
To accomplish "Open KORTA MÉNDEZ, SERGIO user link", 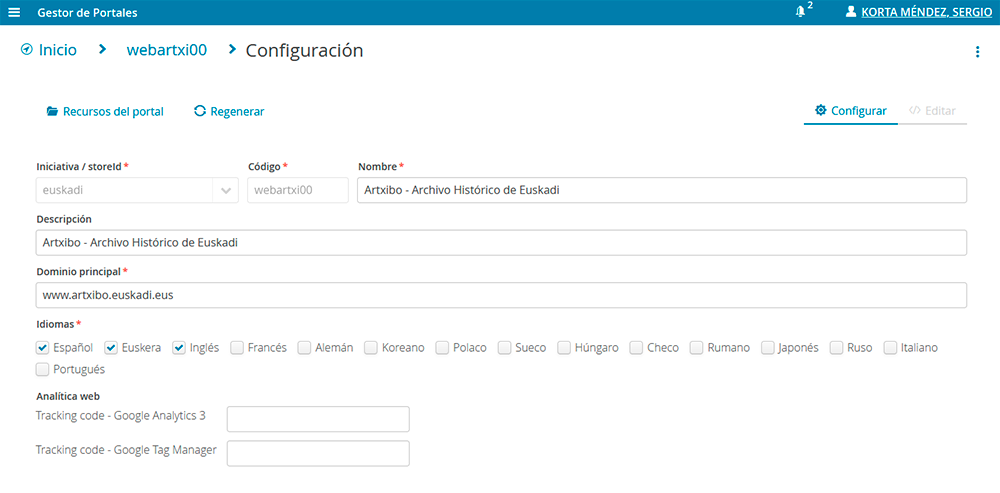I will [x=926, y=13].
